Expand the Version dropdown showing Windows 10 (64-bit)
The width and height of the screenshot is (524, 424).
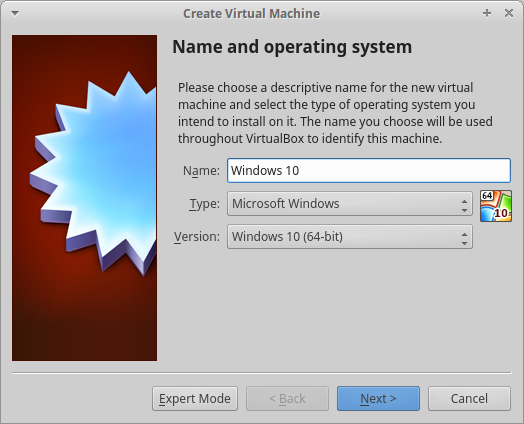tap(350, 237)
